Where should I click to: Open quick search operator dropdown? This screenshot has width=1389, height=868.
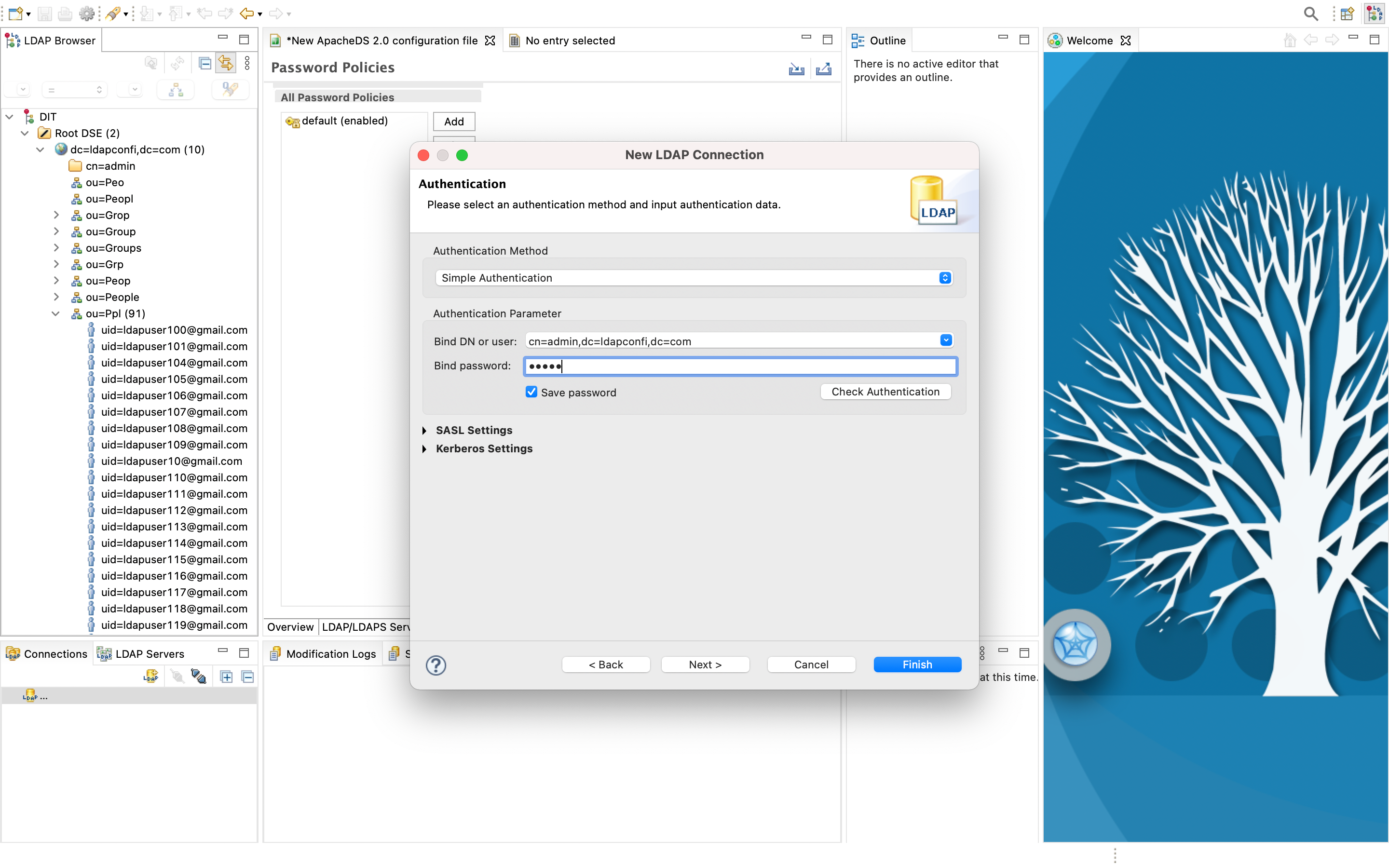(x=75, y=90)
